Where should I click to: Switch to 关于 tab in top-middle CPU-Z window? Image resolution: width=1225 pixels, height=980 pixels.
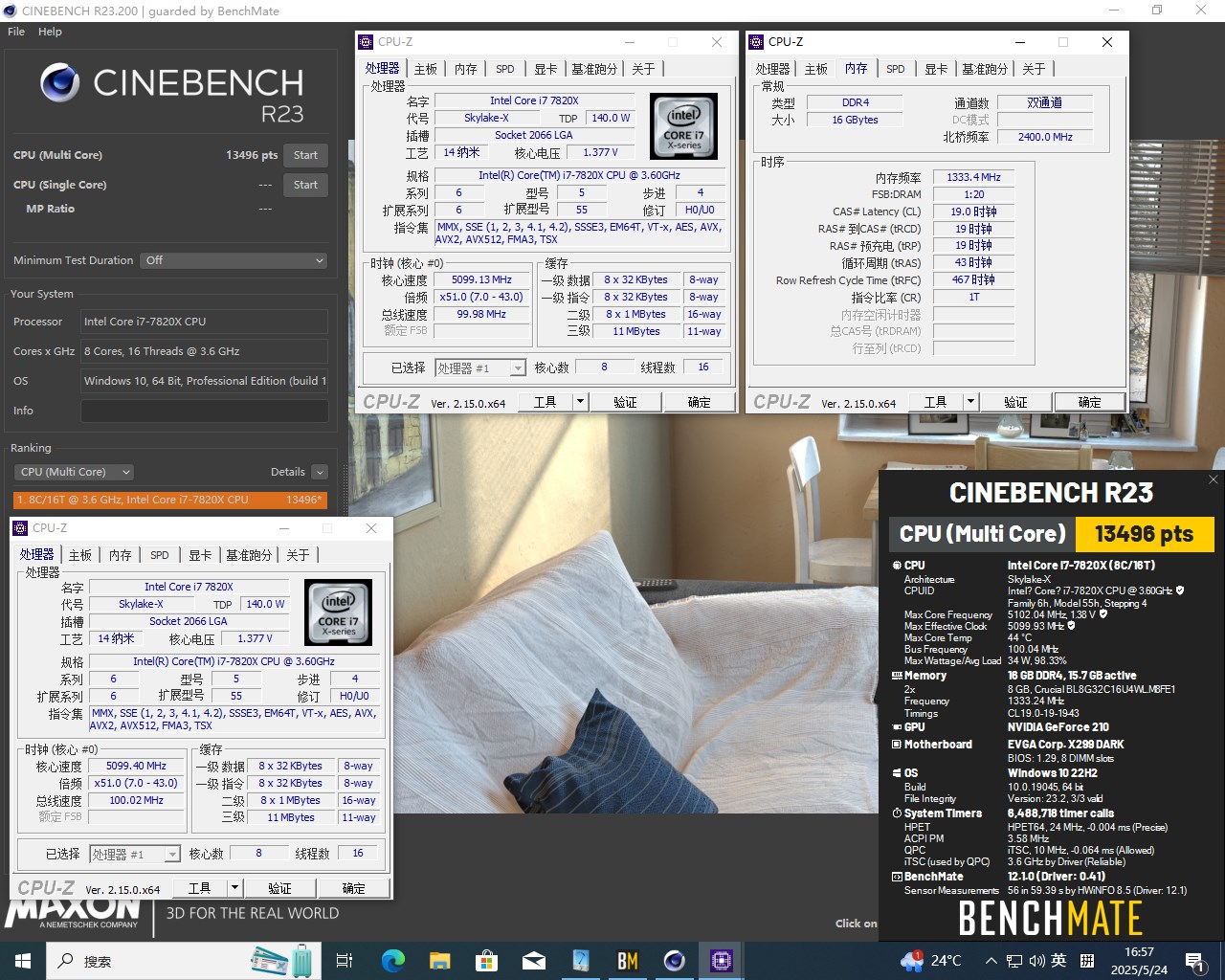pyautogui.click(x=643, y=69)
